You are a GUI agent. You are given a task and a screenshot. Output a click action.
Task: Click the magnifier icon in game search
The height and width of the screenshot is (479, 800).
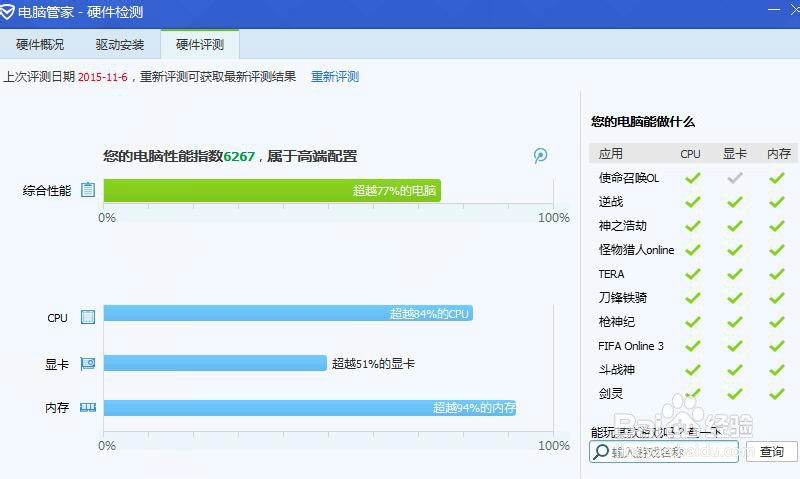601,451
